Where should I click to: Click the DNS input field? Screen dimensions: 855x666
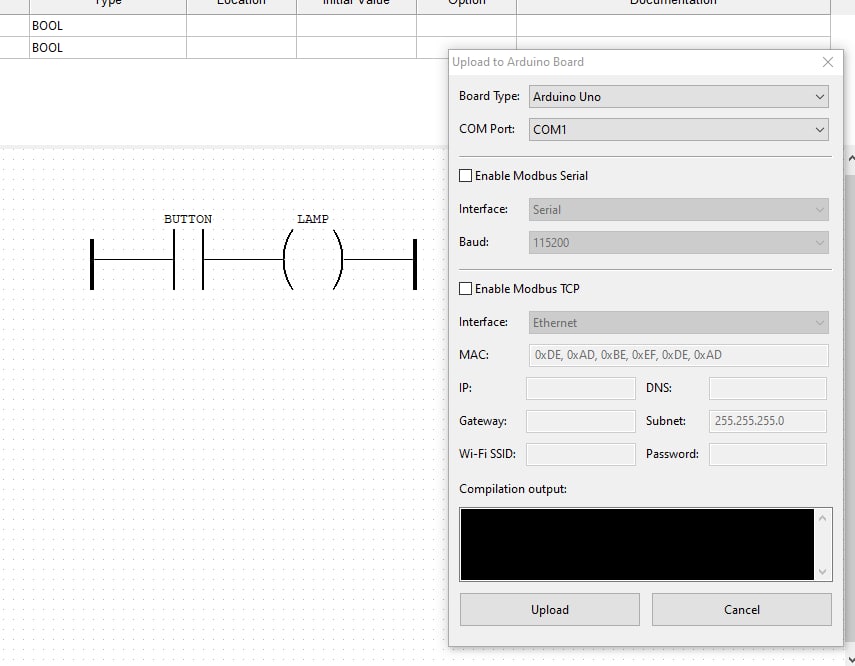coord(767,388)
